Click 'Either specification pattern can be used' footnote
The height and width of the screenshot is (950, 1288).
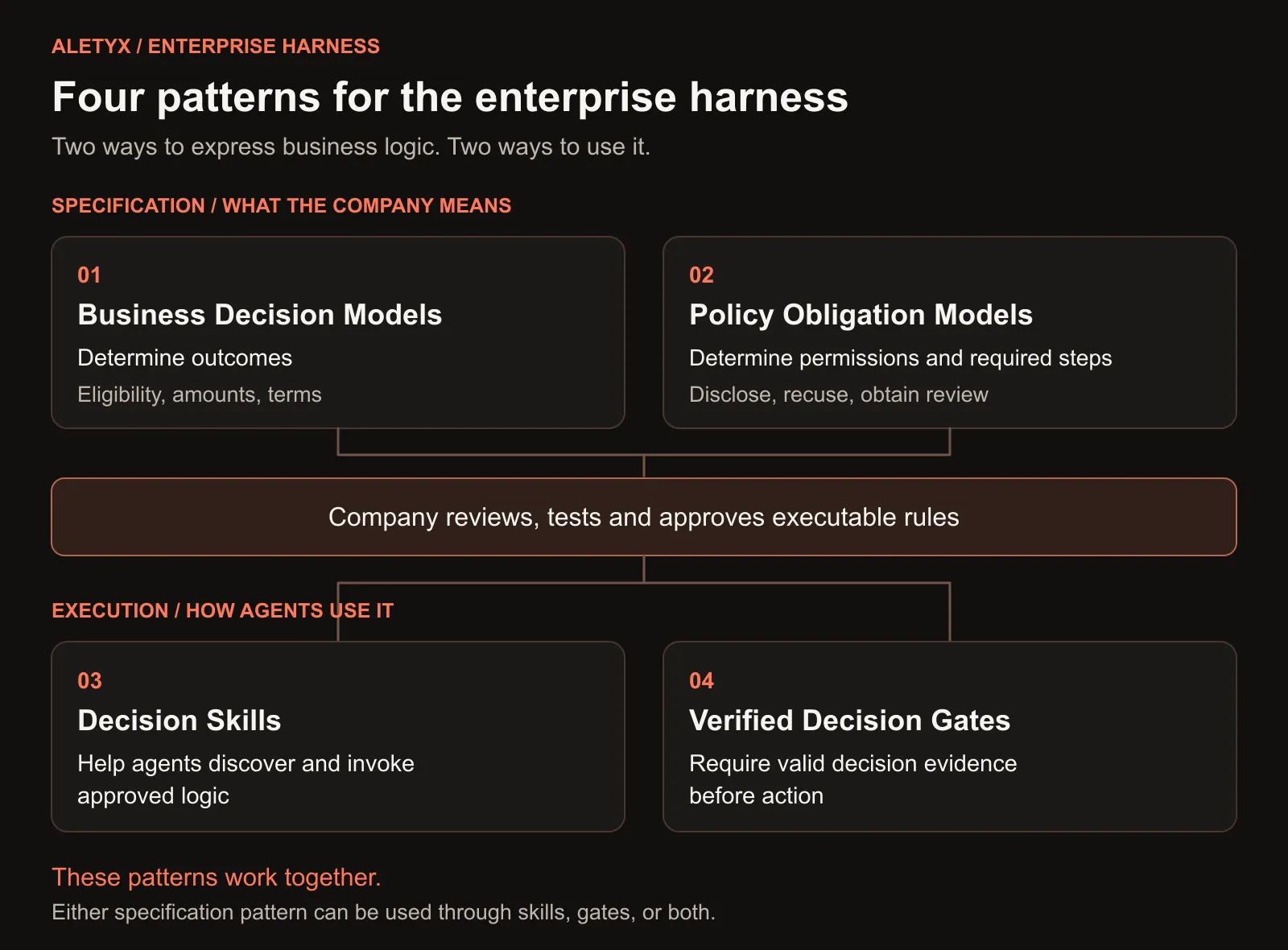[384, 912]
